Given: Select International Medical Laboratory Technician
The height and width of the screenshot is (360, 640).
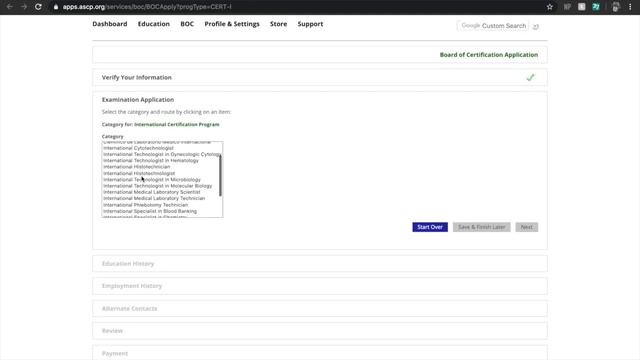Looking at the screenshot, I should [154, 198].
